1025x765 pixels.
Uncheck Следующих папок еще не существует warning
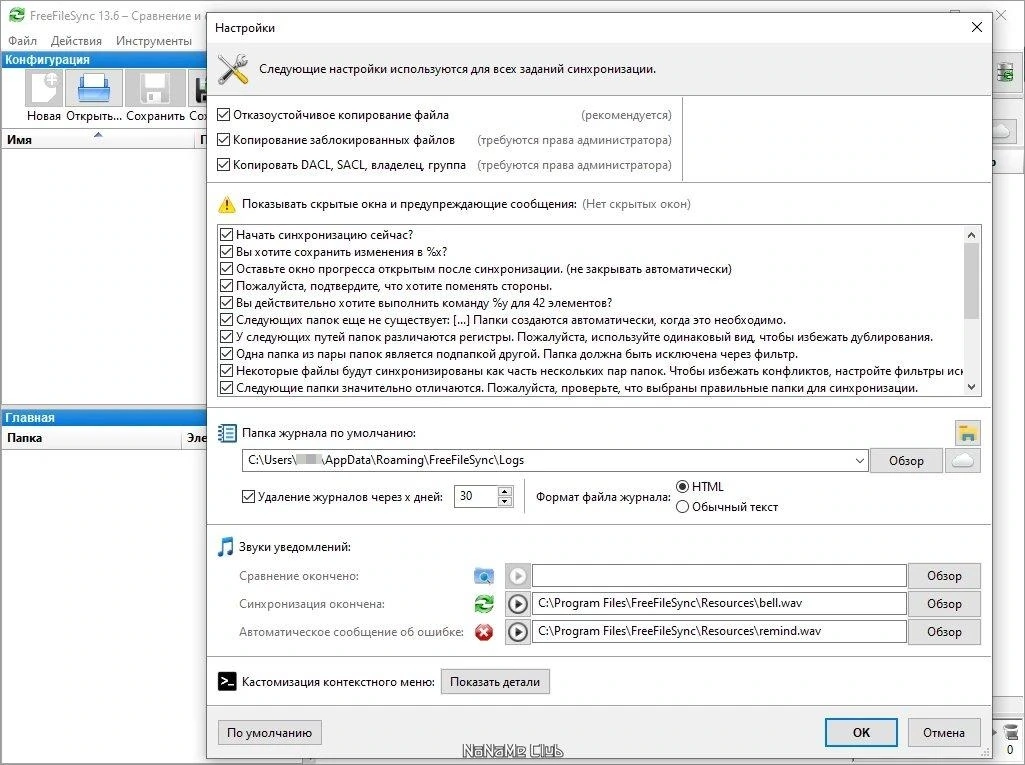pyautogui.click(x=226, y=320)
